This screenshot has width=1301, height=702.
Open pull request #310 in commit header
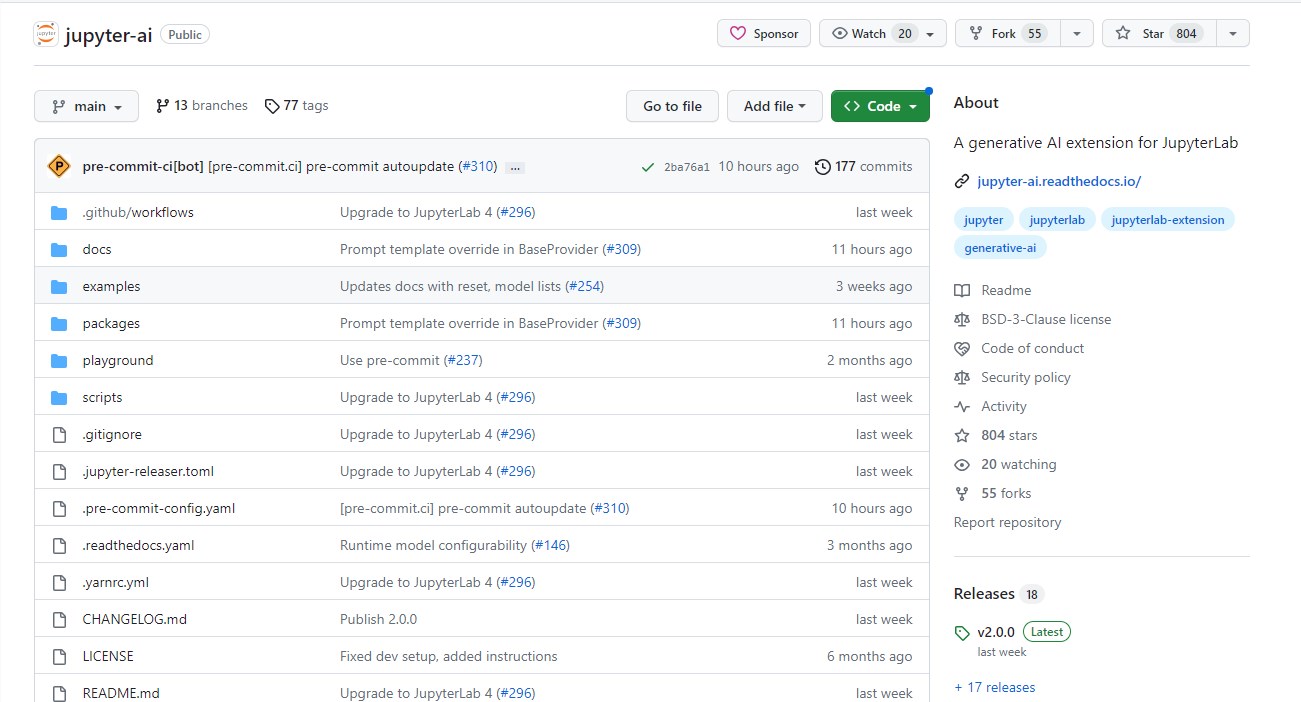(x=477, y=166)
